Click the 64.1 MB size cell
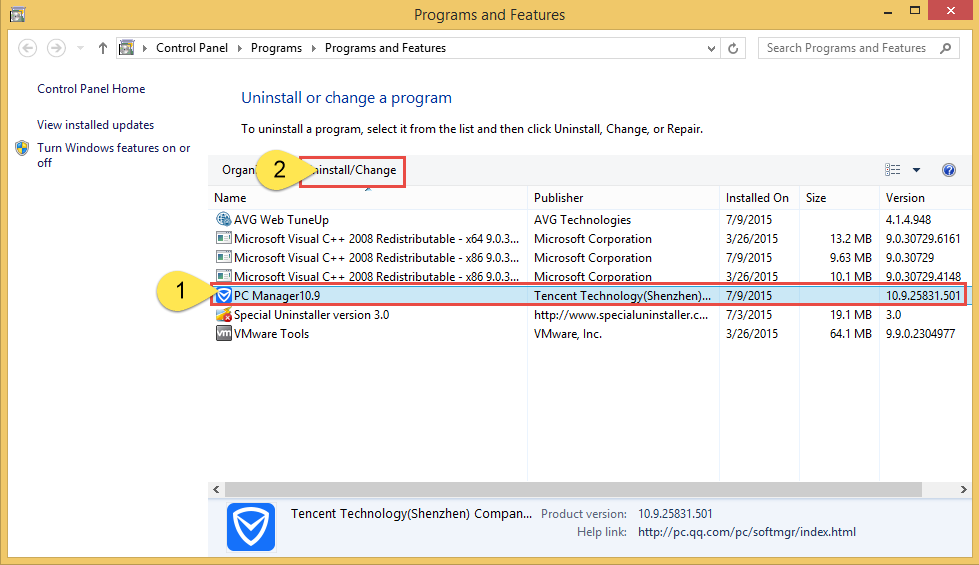979x565 pixels. point(850,334)
